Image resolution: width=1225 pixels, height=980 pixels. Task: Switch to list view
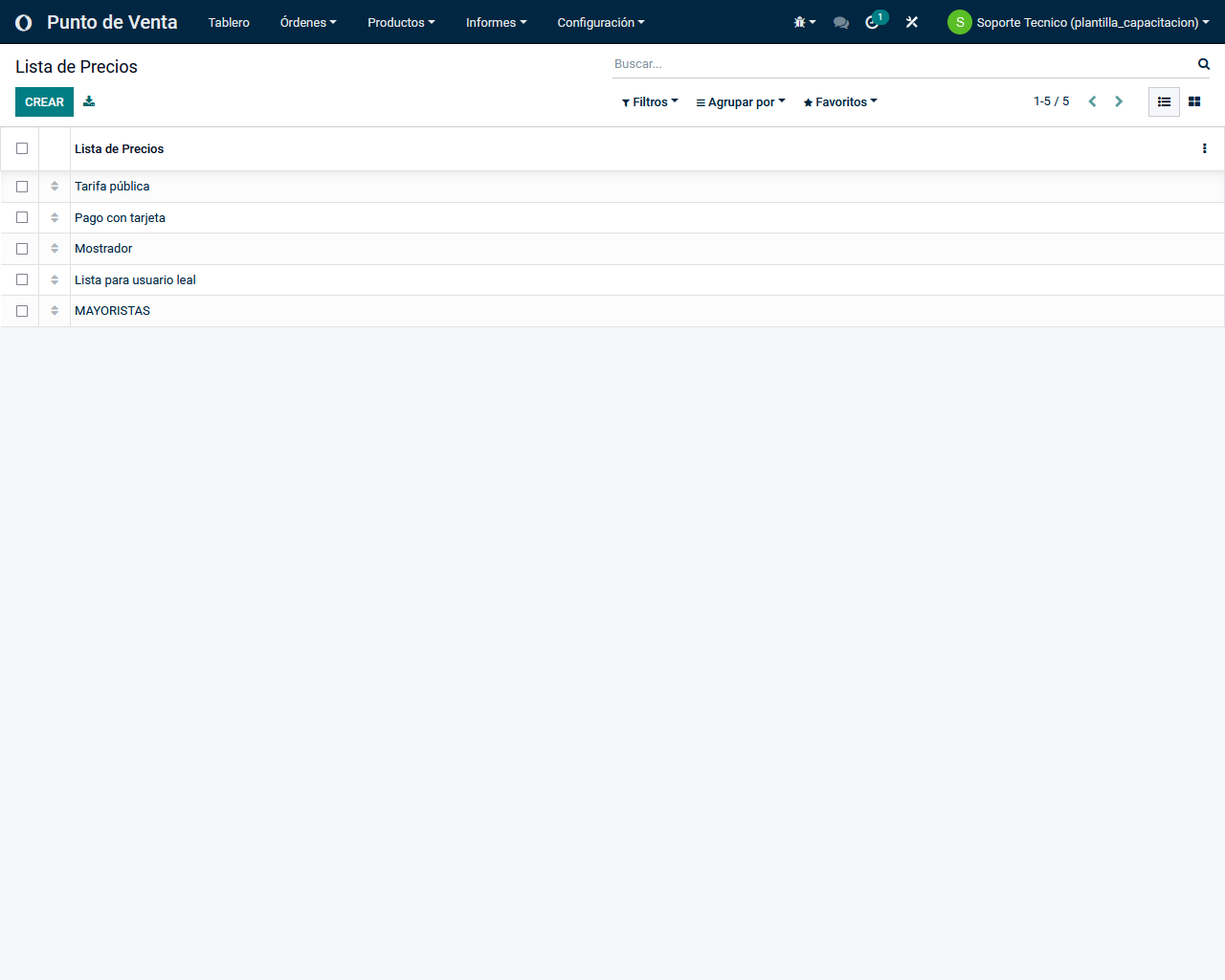[1164, 101]
